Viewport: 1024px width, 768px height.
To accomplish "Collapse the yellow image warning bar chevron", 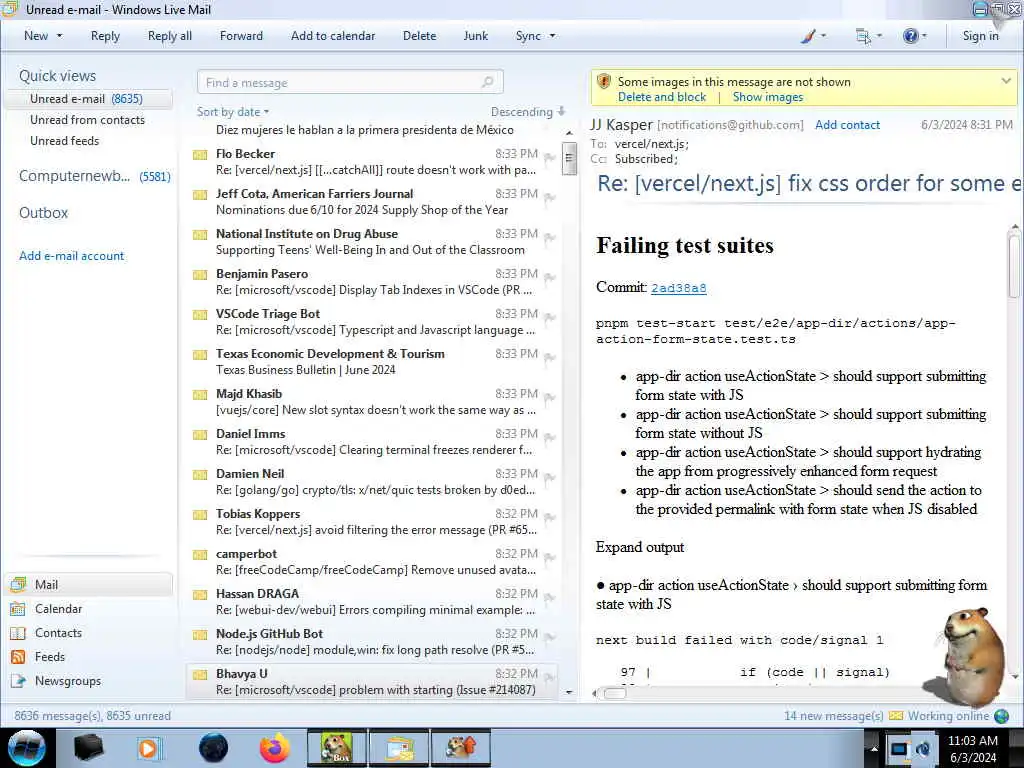I will (x=1006, y=81).
